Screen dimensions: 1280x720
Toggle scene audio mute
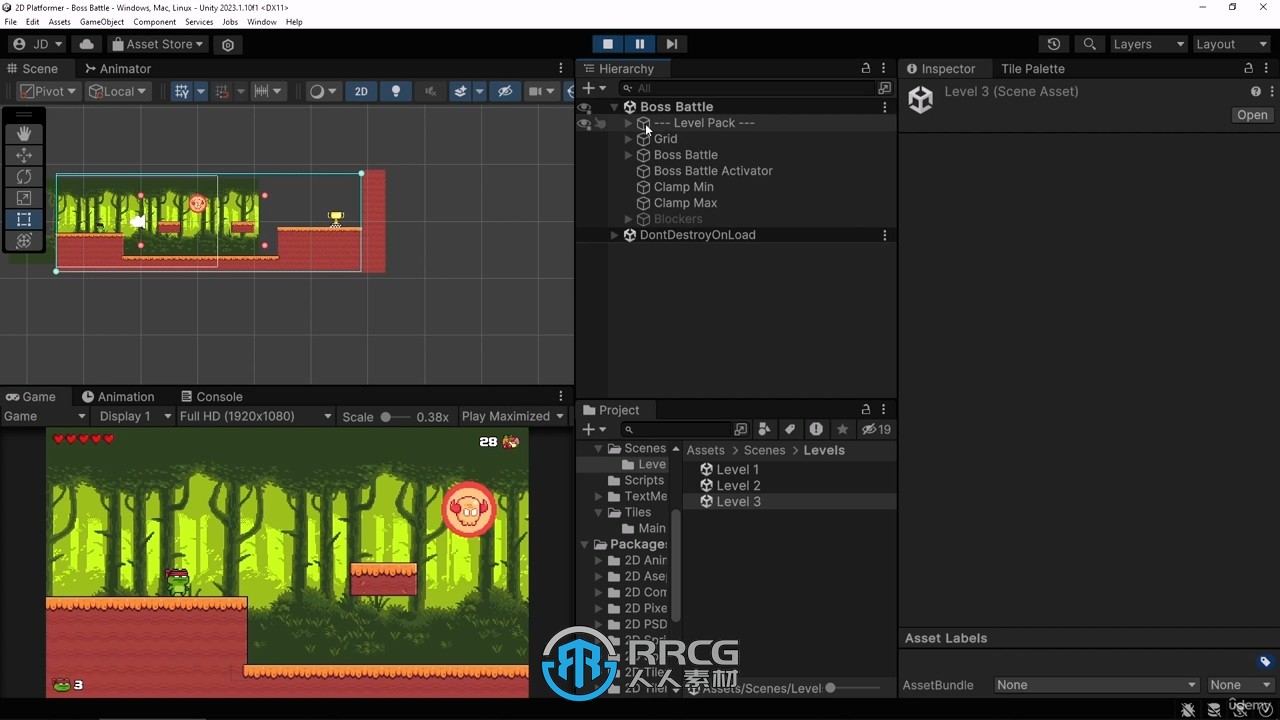point(430,91)
